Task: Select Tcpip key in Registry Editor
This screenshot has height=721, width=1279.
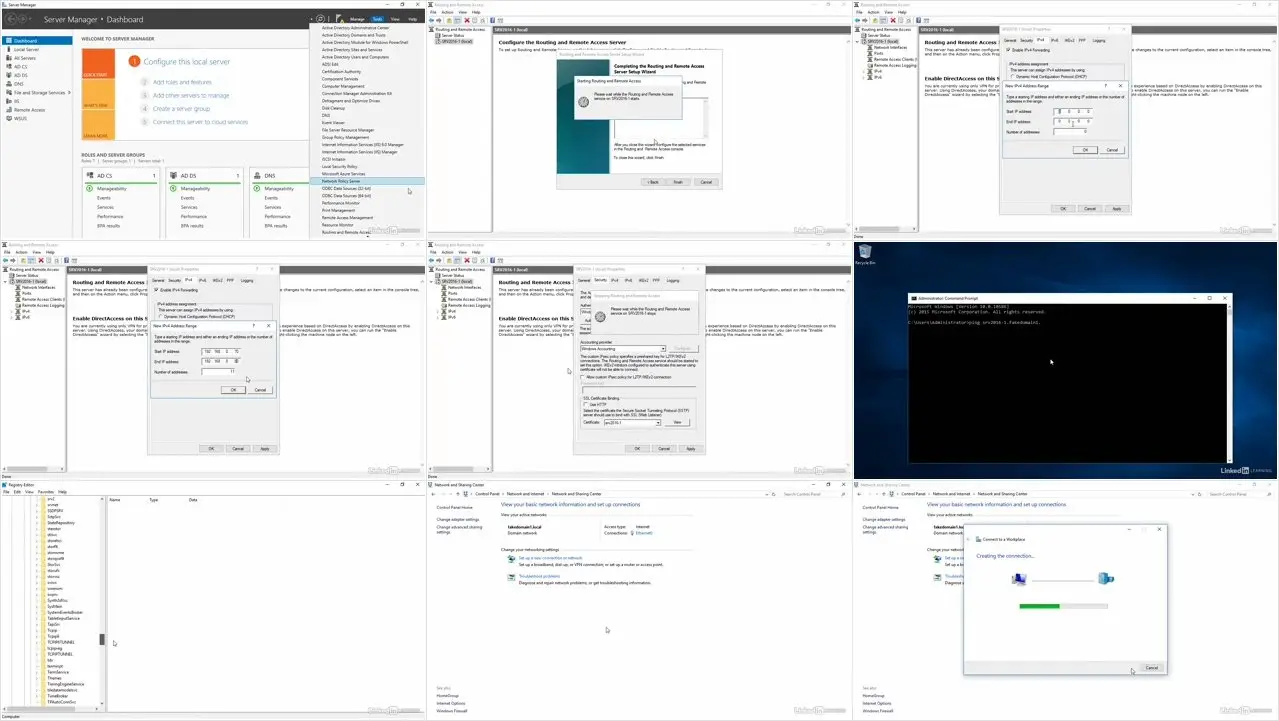Action: tap(52, 631)
